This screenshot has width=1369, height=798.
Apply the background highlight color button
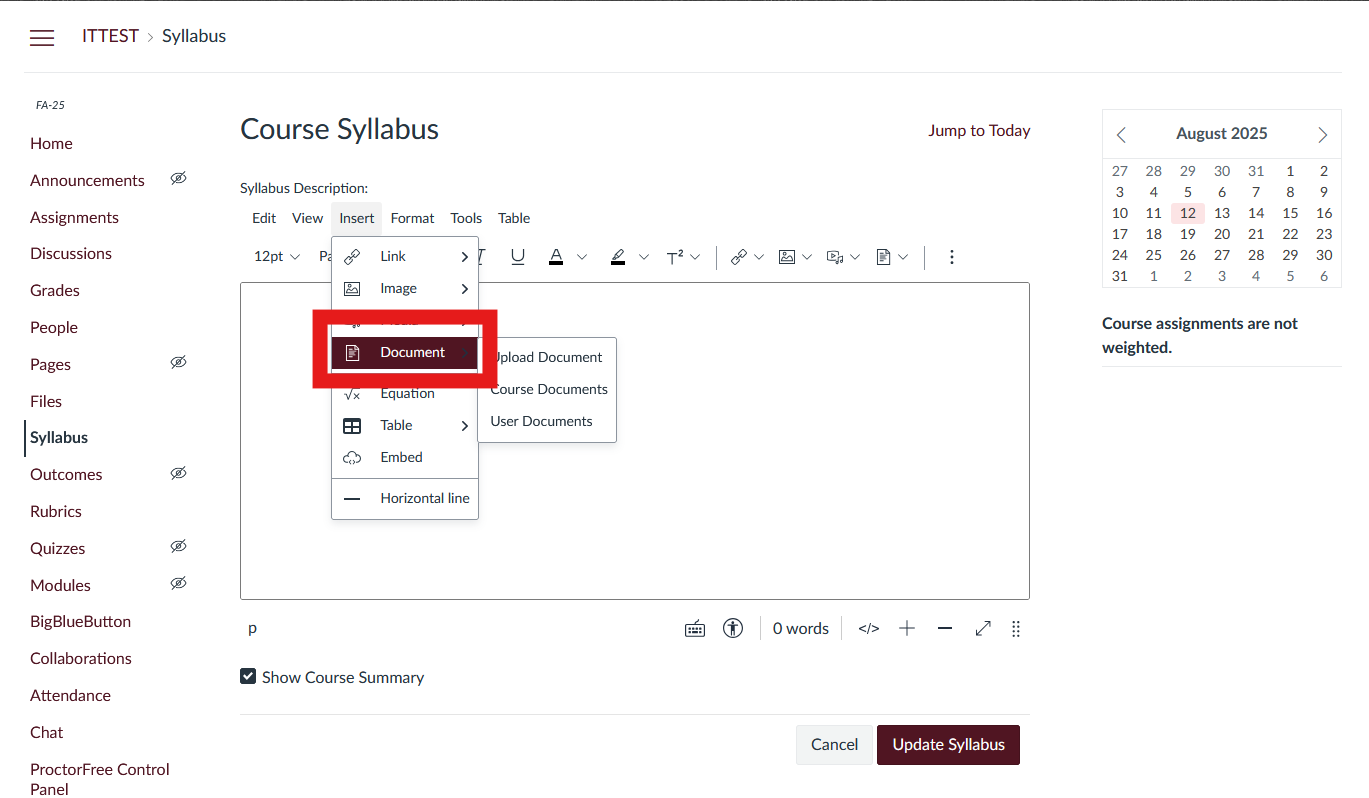point(618,257)
